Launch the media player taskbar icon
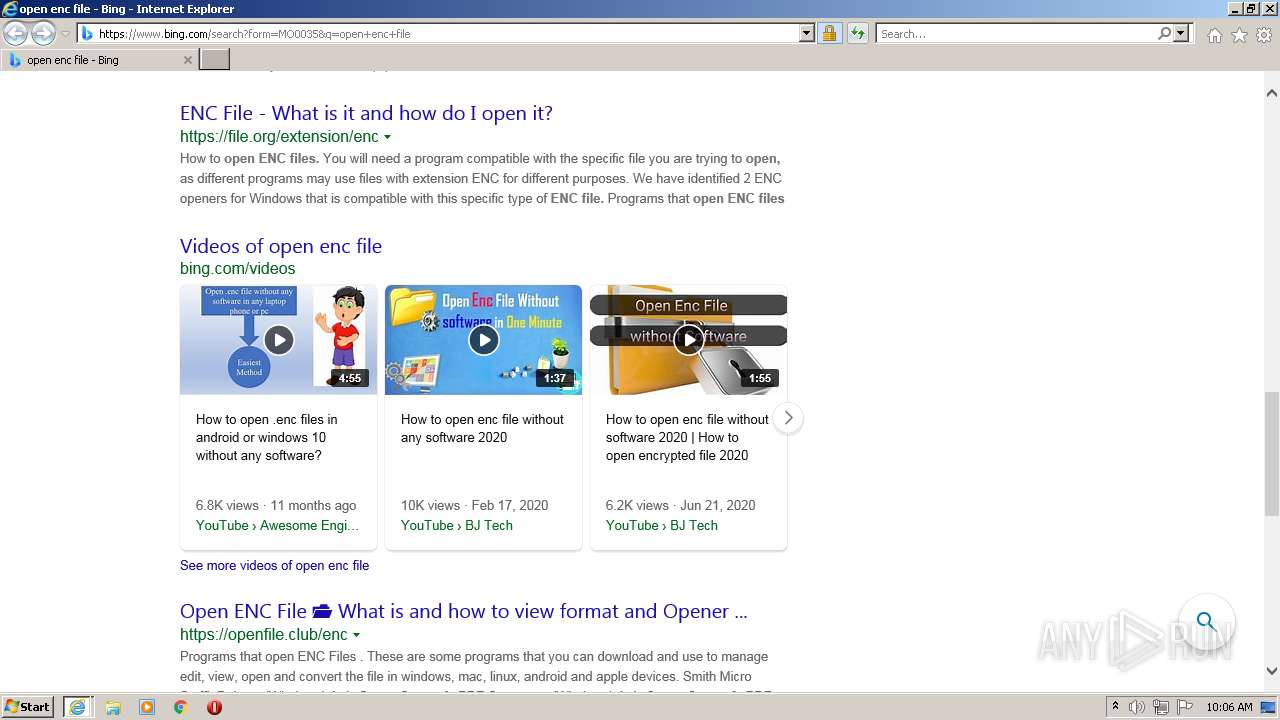1280x720 pixels. (x=147, y=707)
